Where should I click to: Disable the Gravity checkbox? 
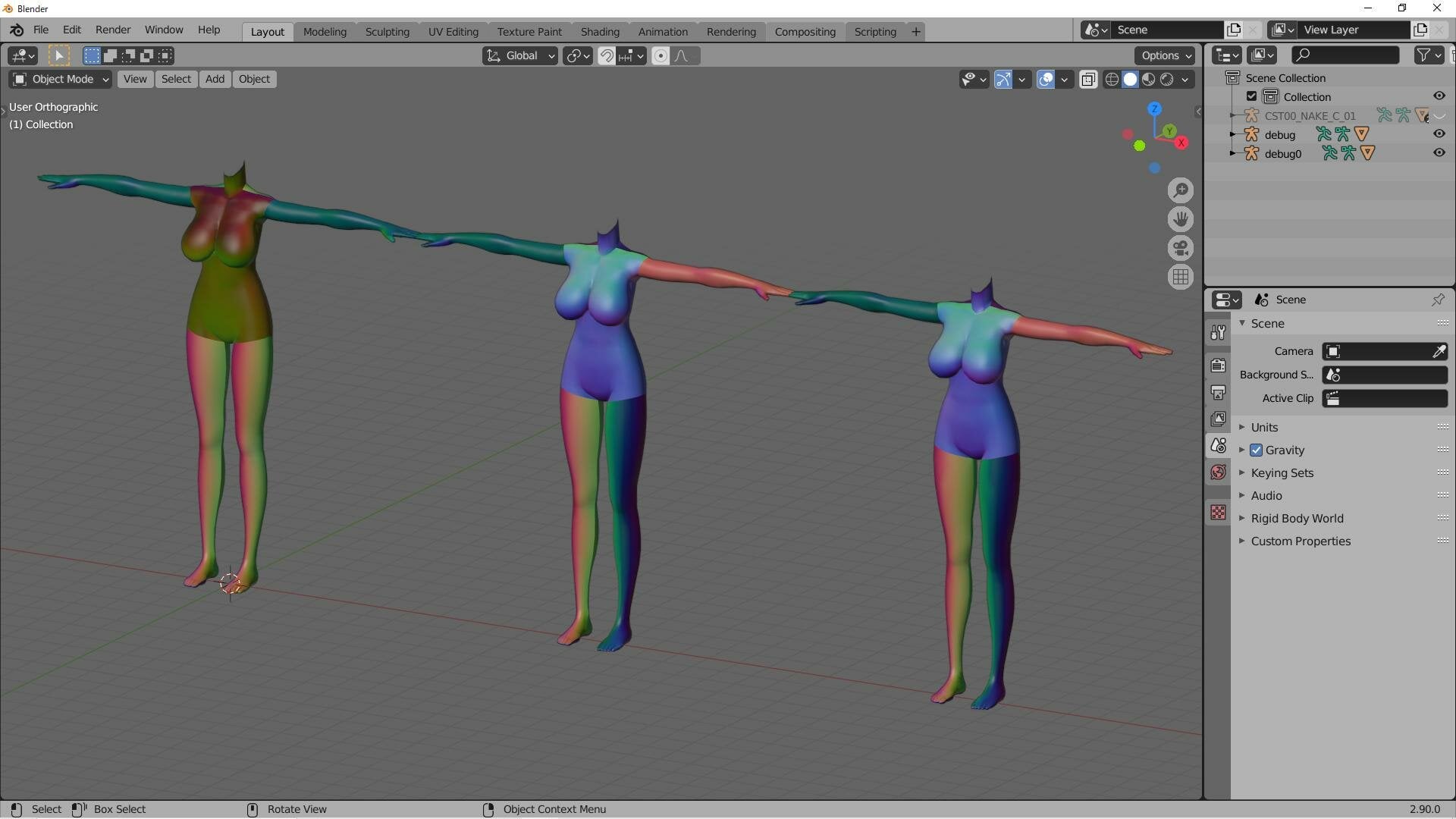tap(1257, 450)
